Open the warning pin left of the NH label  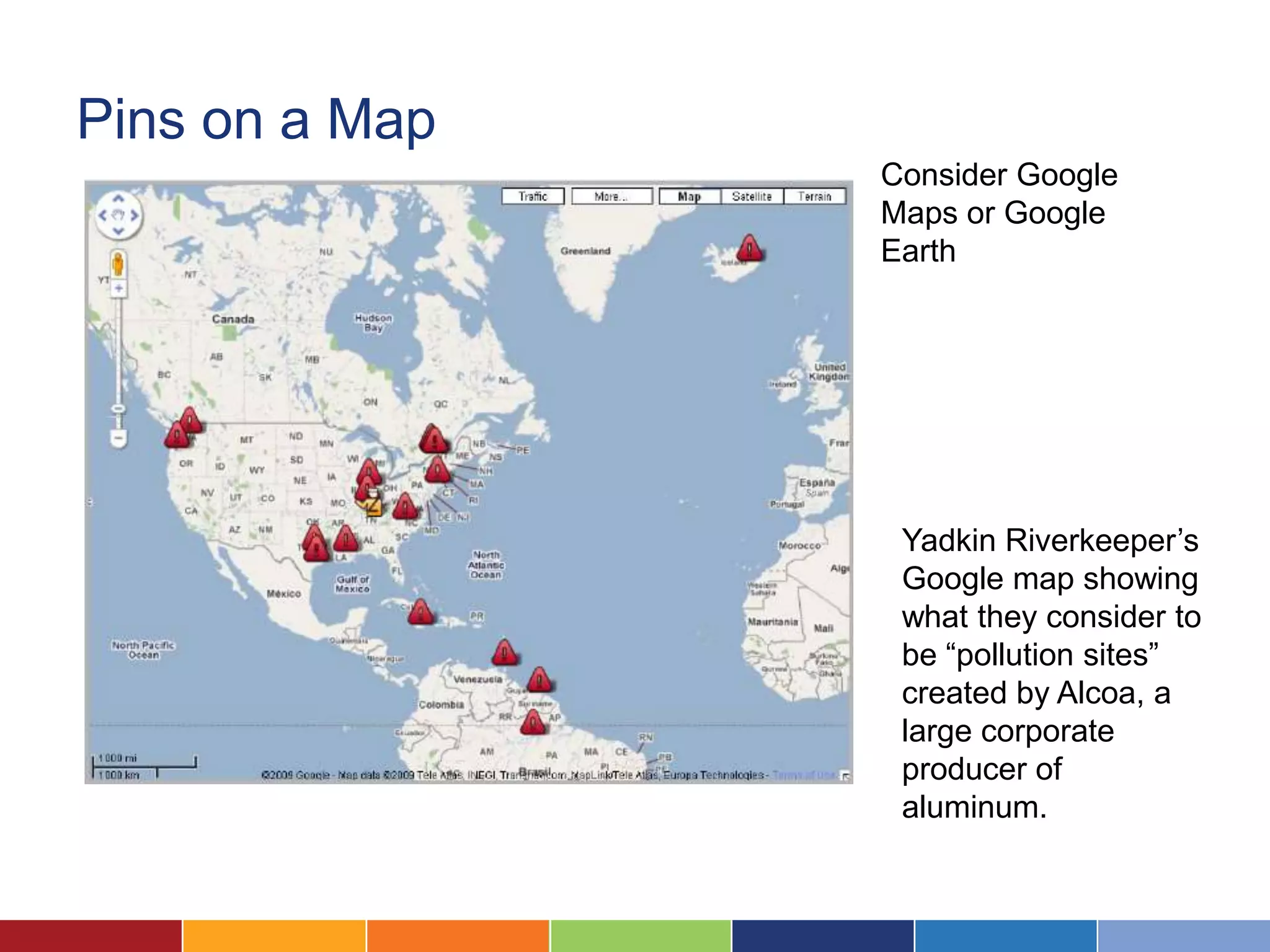[438, 469]
